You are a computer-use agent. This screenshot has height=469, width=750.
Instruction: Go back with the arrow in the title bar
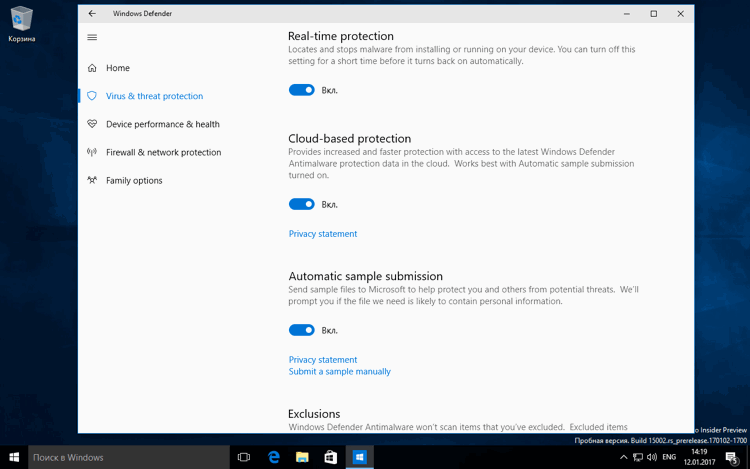[92, 13]
